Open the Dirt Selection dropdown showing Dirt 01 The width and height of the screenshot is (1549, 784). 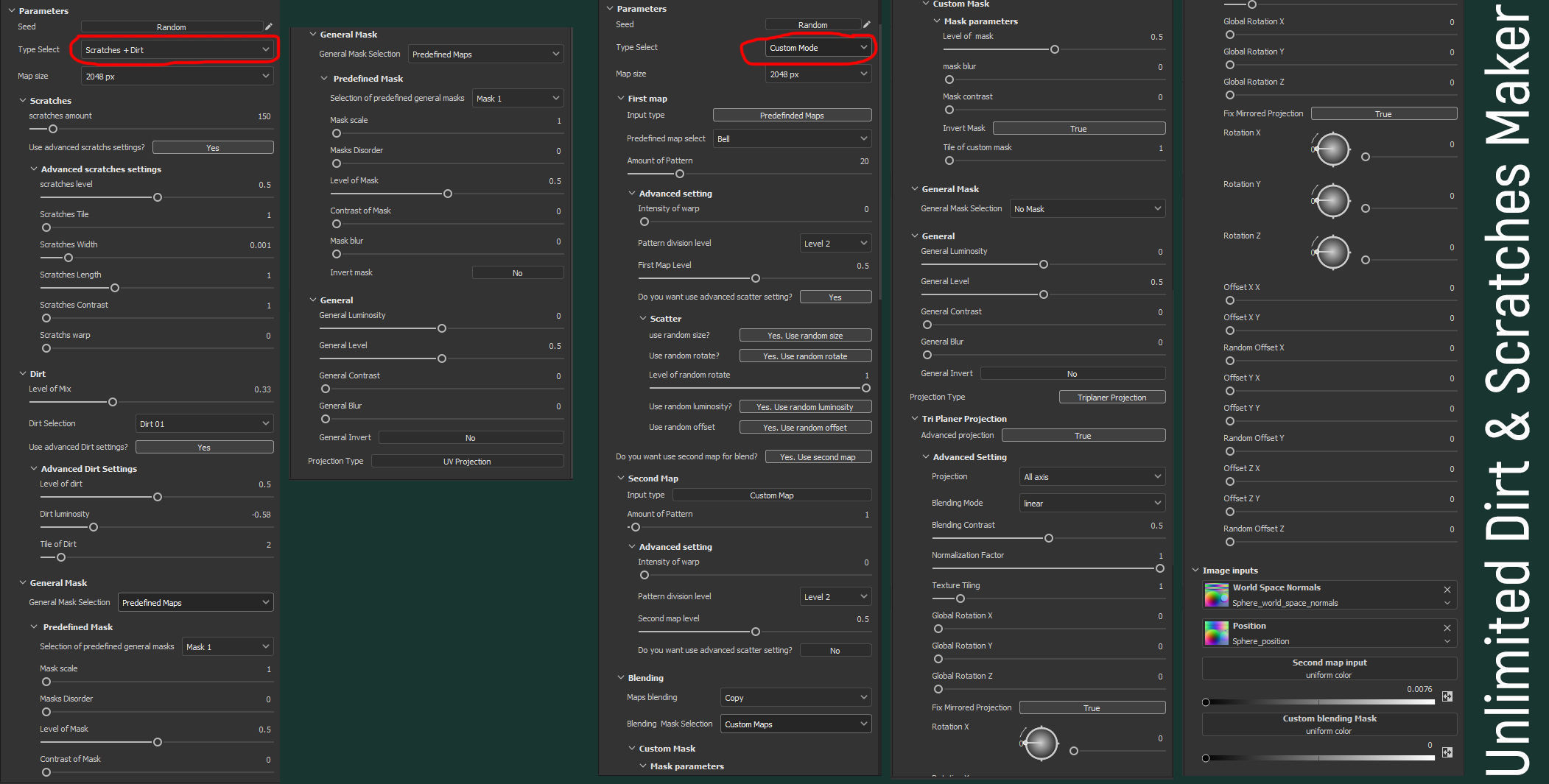pos(204,424)
